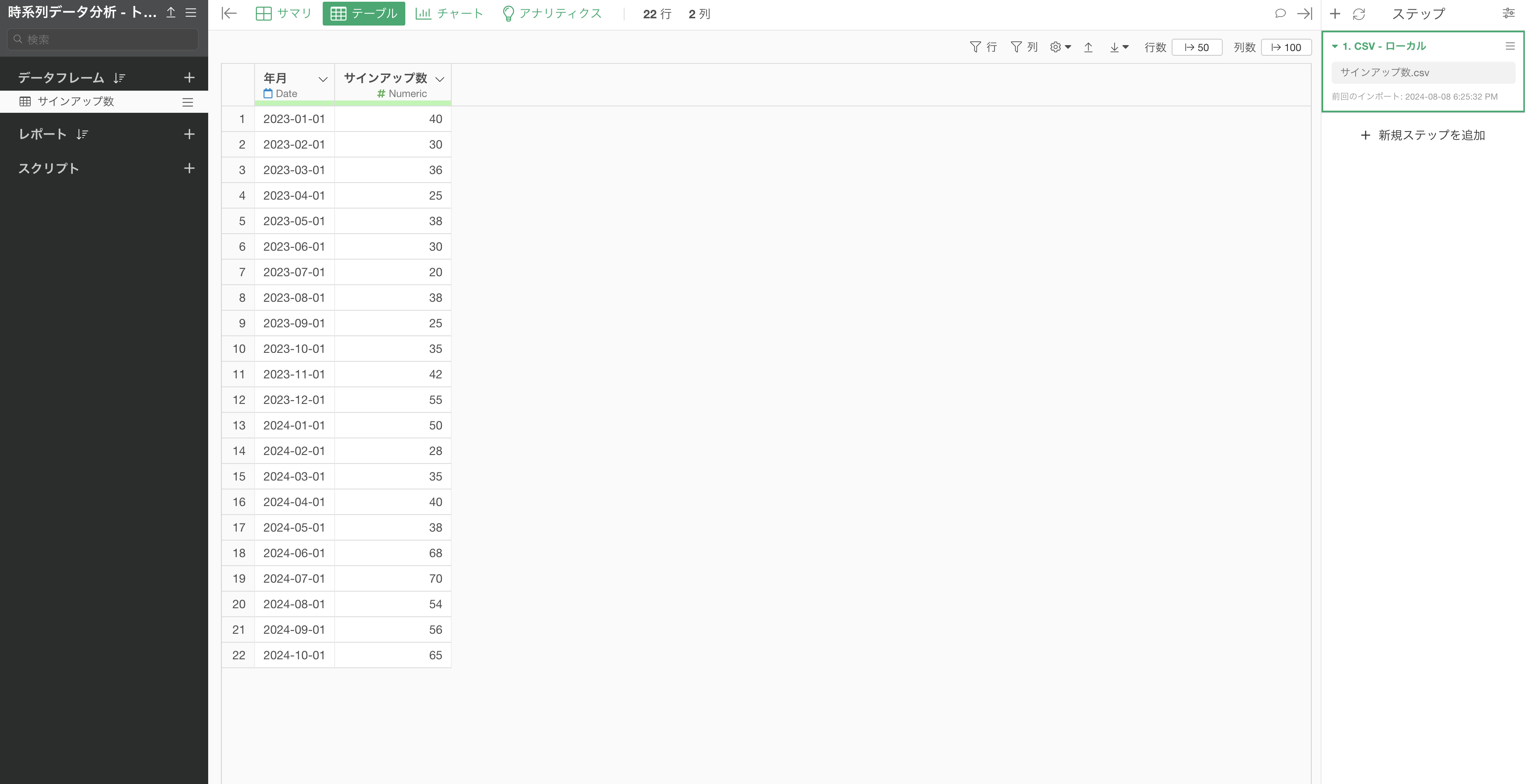Click the スクリプト section heading

pyautogui.click(x=49, y=169)
